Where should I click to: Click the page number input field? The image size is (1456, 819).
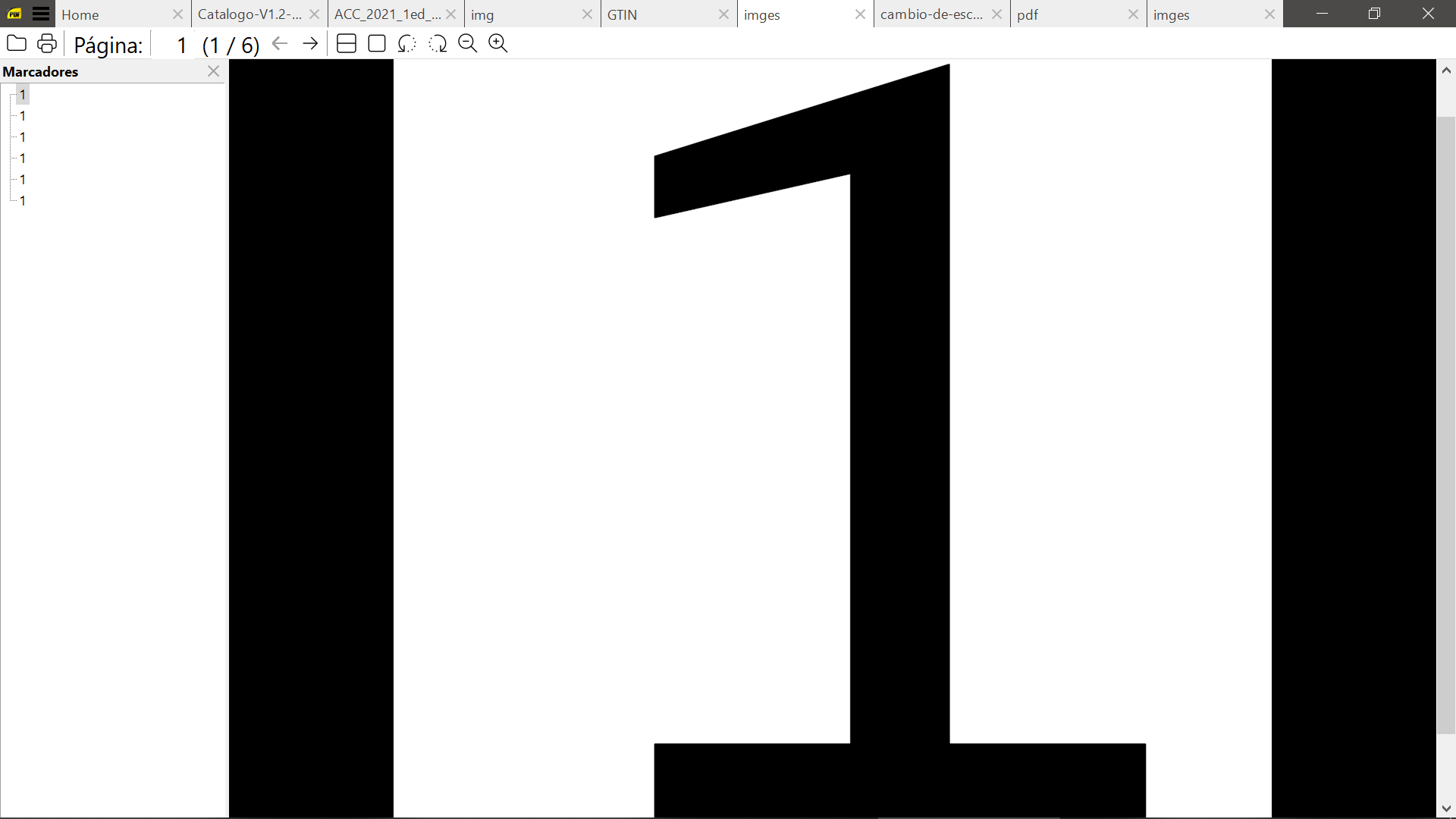pos(173,45)
